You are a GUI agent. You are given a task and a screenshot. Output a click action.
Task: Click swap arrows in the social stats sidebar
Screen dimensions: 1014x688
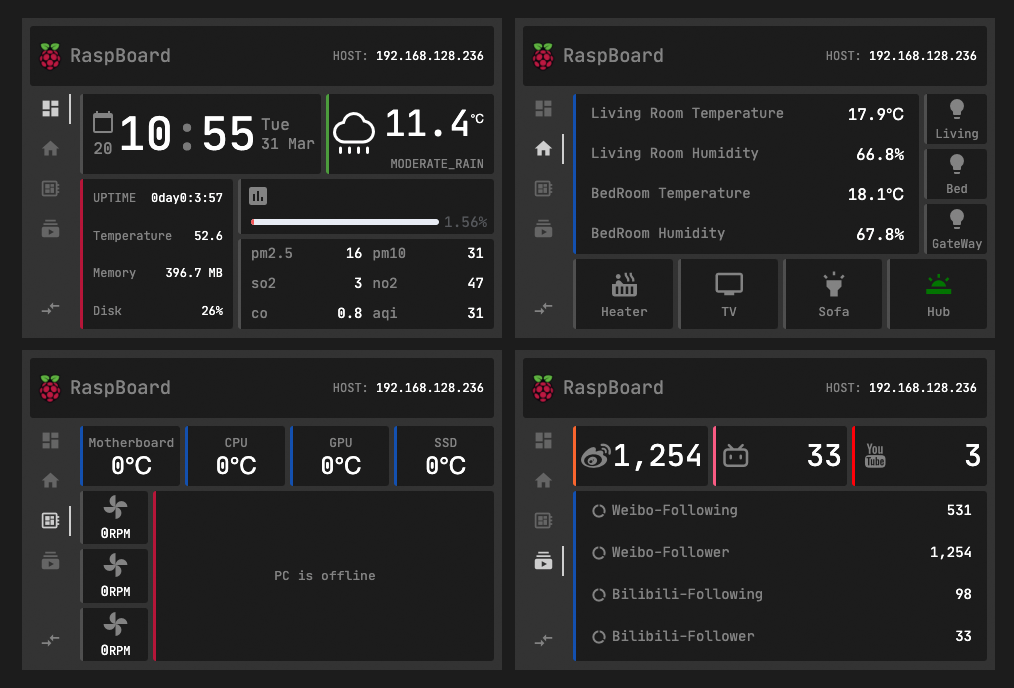543,640
